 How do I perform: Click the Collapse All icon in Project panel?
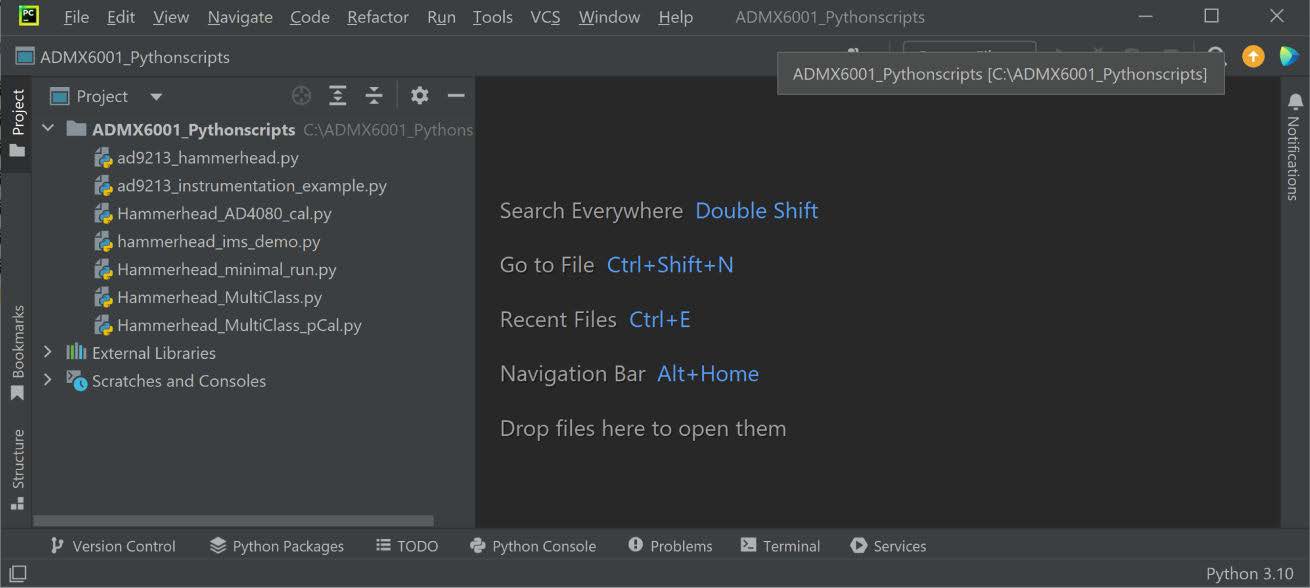click(374, 96)
